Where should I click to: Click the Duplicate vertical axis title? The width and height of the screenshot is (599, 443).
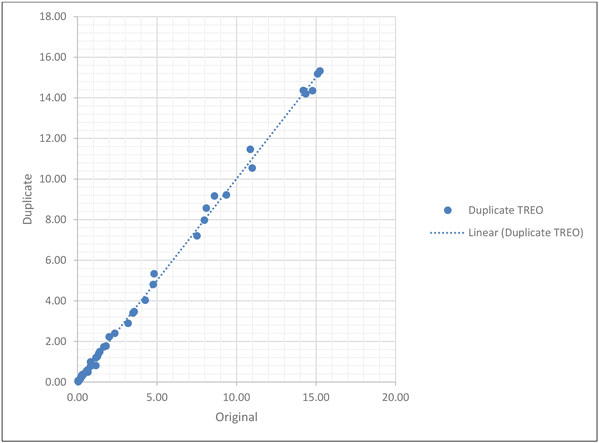coord(27,199)
